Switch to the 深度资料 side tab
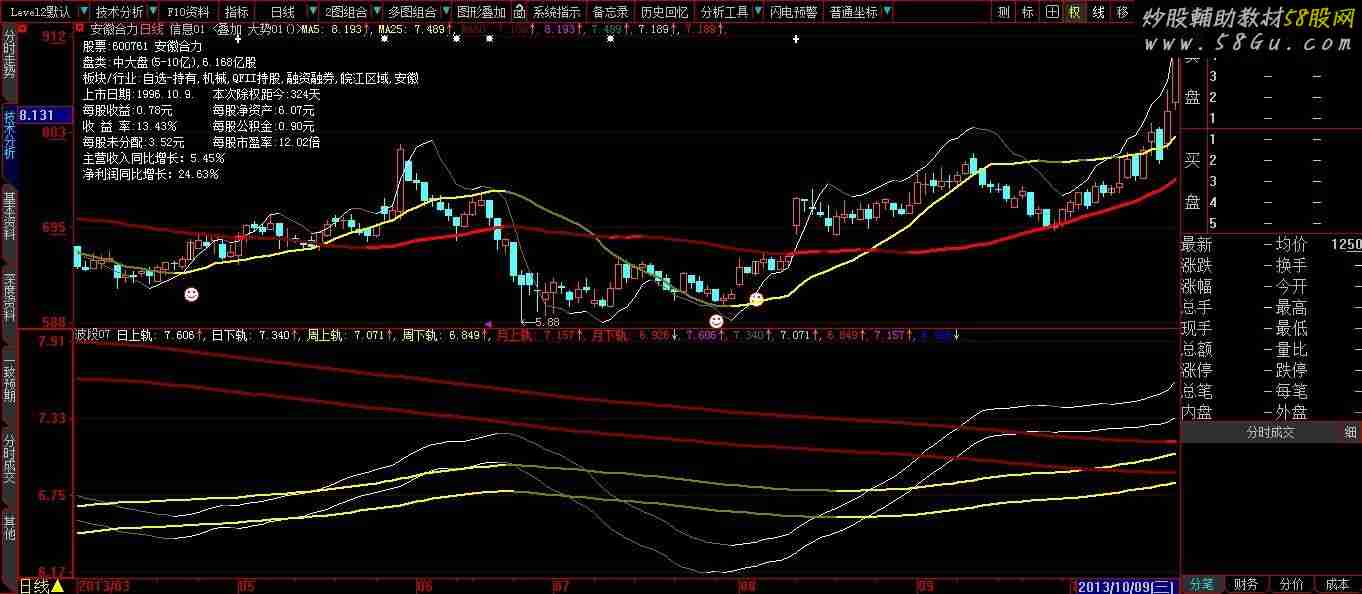1362x594 pixels. click(x=10, y=297)
